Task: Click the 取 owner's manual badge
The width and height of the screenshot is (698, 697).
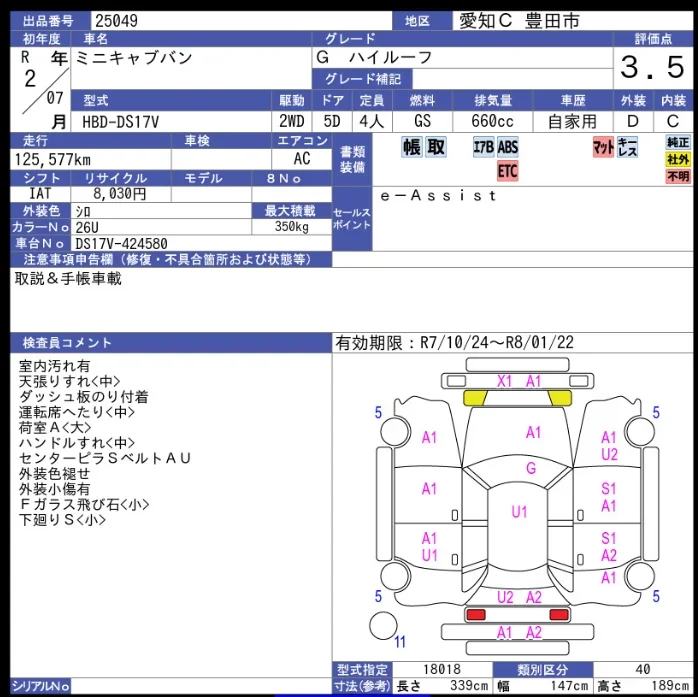Action: click(x=436, y=147)
